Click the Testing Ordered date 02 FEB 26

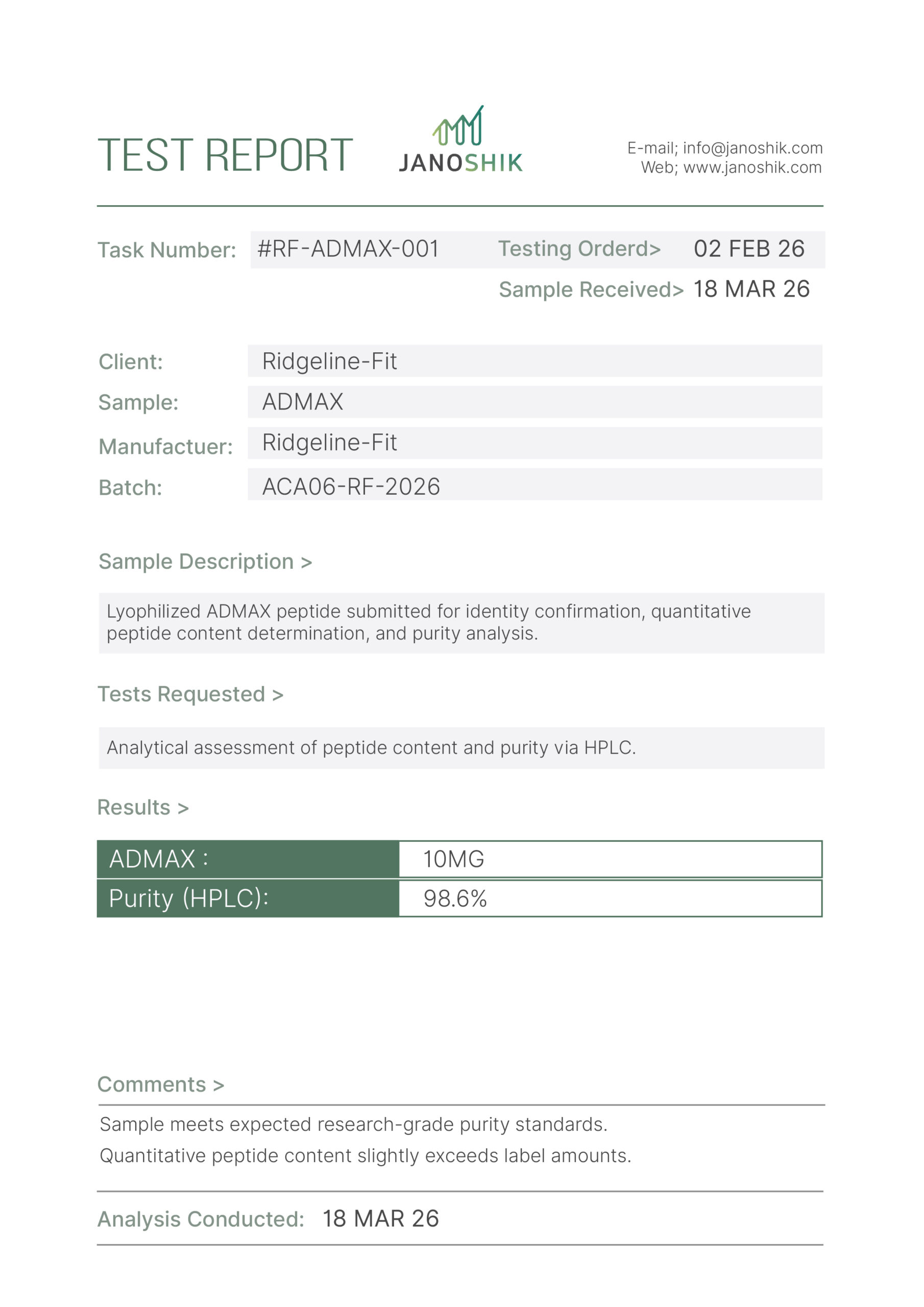coord(749,249)
